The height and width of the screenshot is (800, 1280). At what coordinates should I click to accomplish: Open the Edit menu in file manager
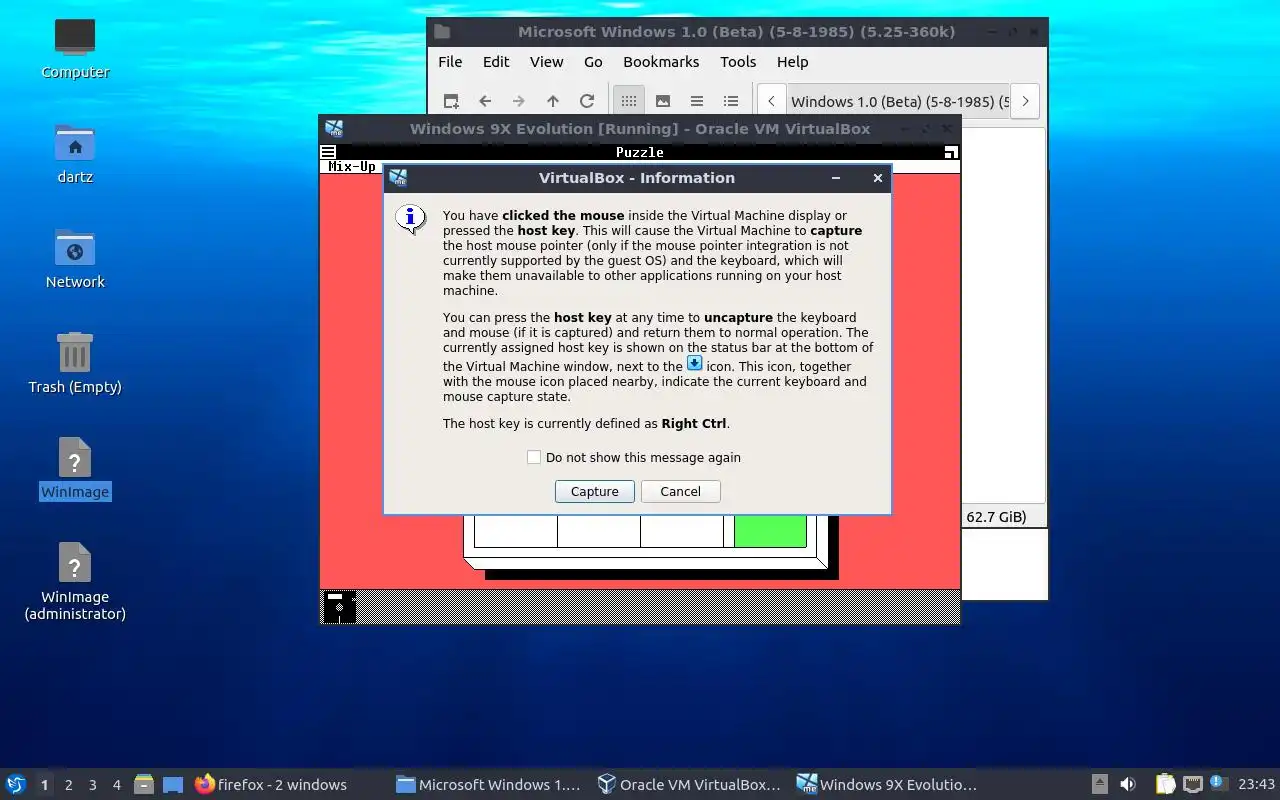[496, 62]
